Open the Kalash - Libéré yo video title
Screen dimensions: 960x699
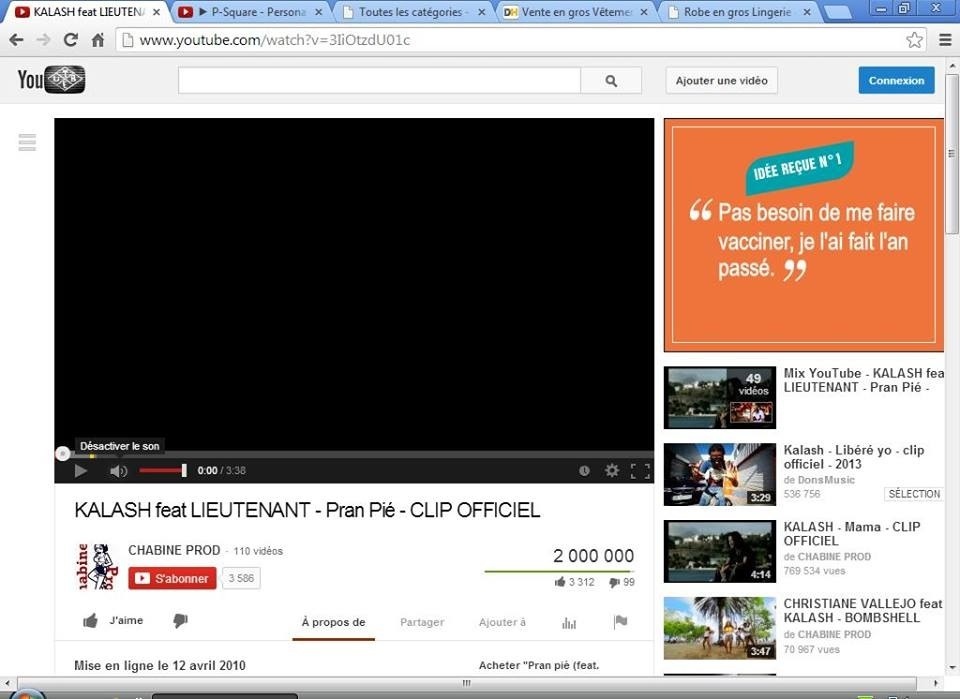click(x=854, y=457)
